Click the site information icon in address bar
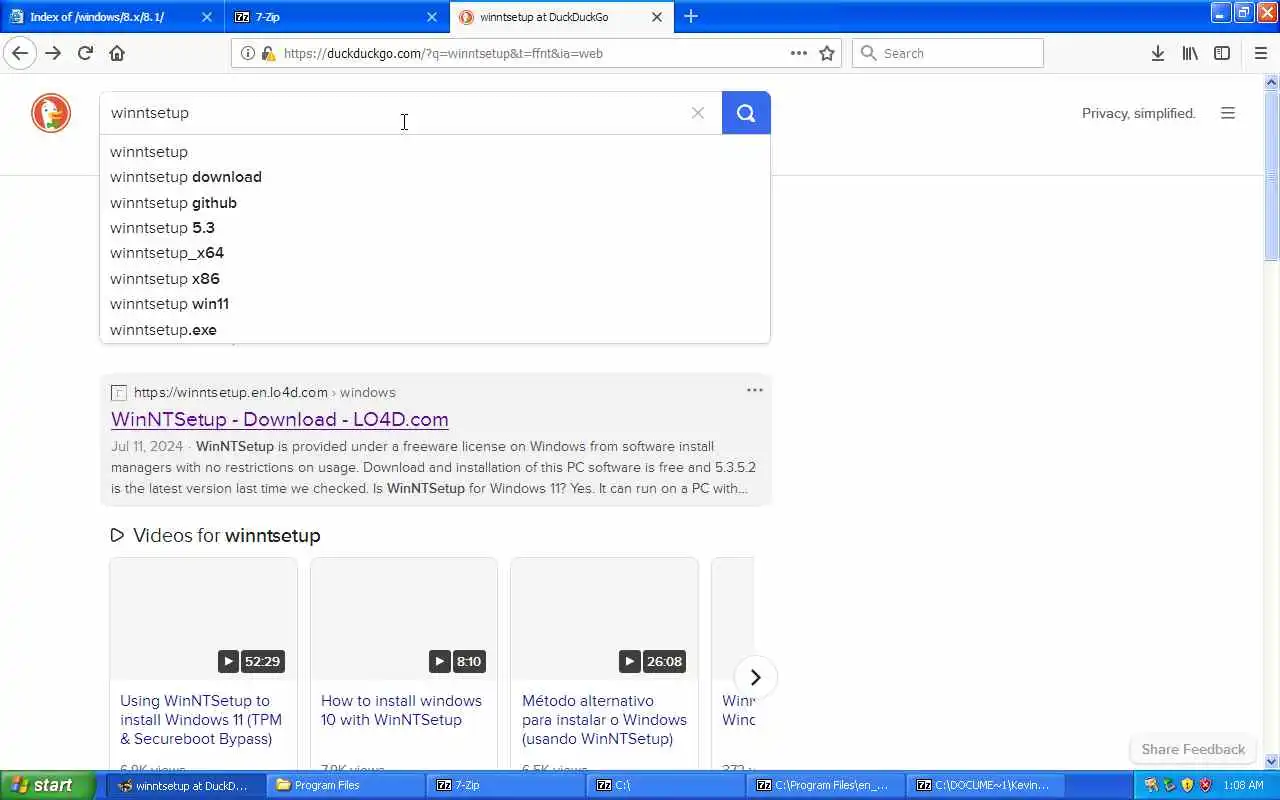Viewport: 1280px width, 800px height. click(248, 53)
